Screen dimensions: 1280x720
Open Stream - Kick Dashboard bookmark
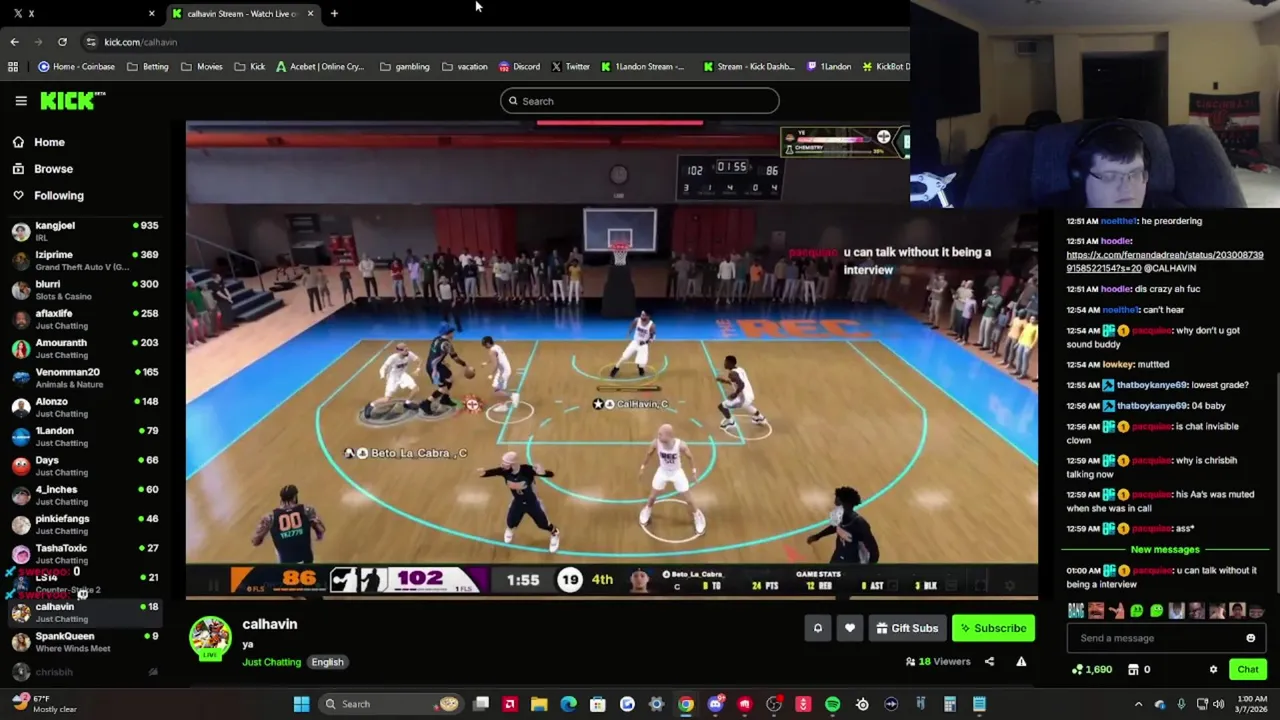(749, 67)
